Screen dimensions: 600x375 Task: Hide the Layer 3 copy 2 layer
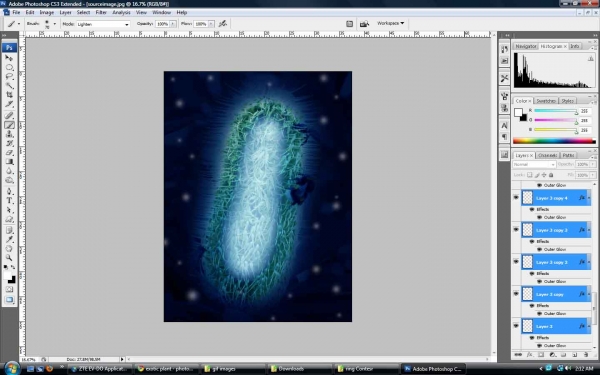pyautogui.click(x=516, y=262)
